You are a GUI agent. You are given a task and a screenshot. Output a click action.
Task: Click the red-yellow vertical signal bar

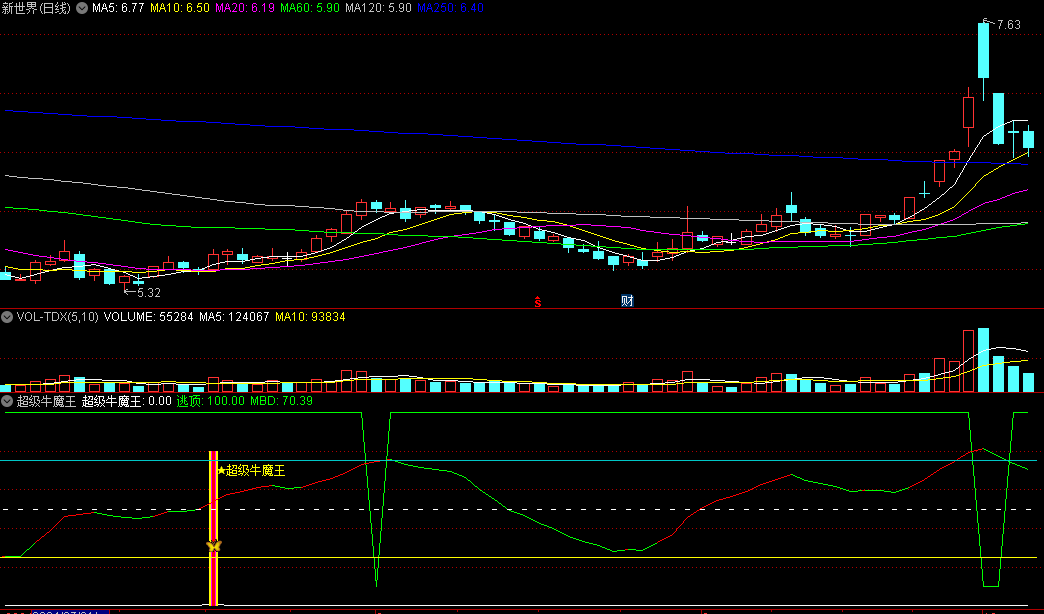pos(214,528)
